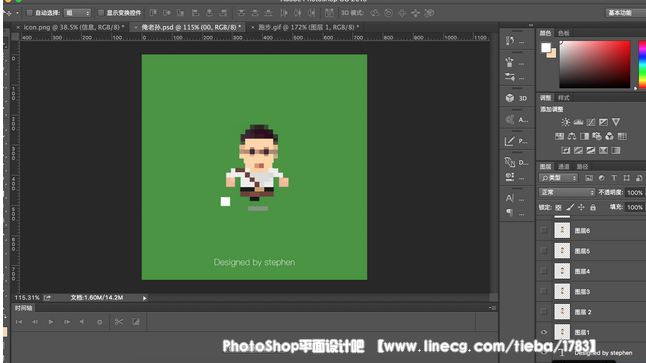Open the 3D panel
This screenshot has height=363, width=646.
click(x=515, y=98)
